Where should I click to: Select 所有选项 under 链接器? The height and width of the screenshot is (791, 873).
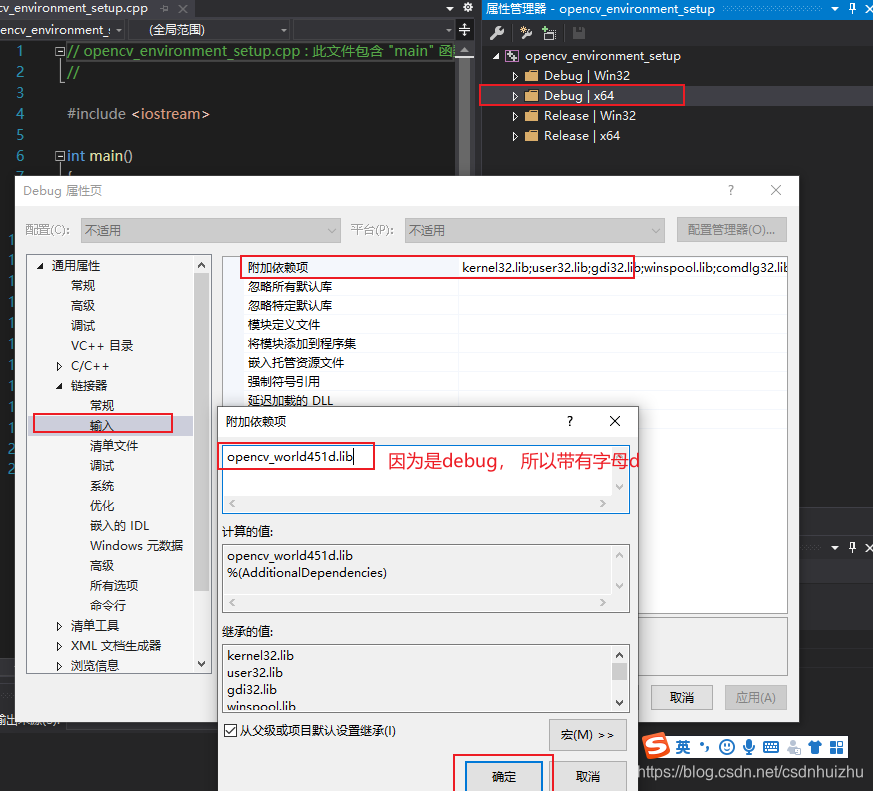(114, 586)
